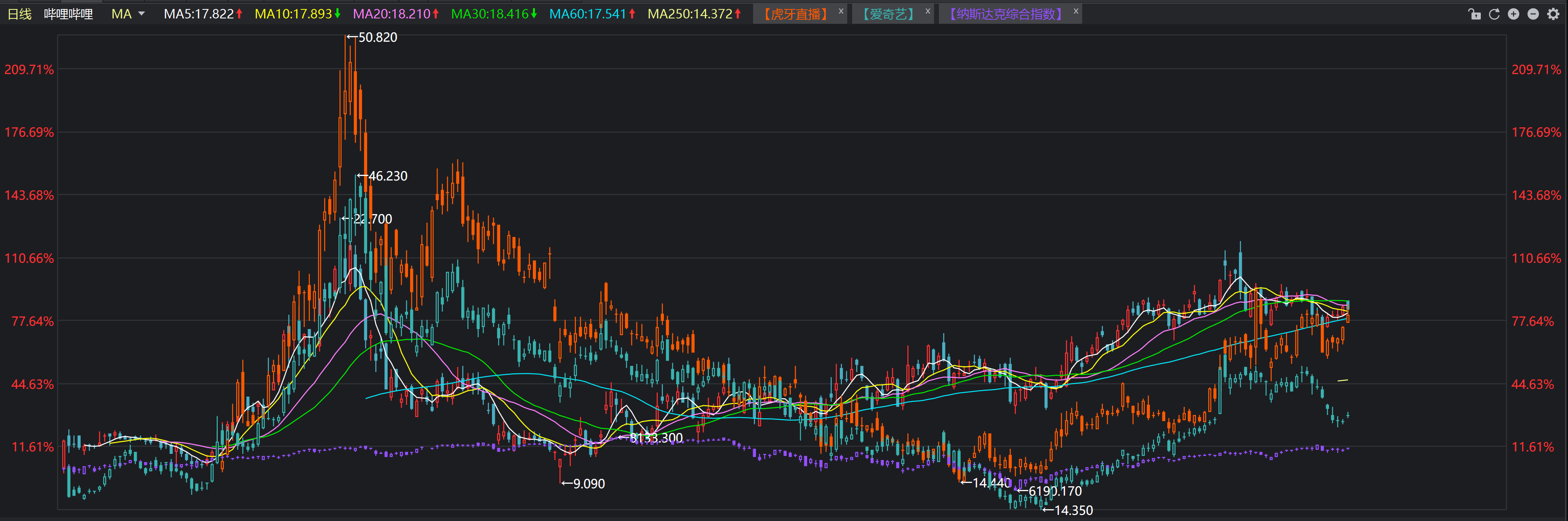The image size is (1568, 521).
Task: Zoom out with the minus icon
Action: pyautogui.click(x=1533, y=14)
